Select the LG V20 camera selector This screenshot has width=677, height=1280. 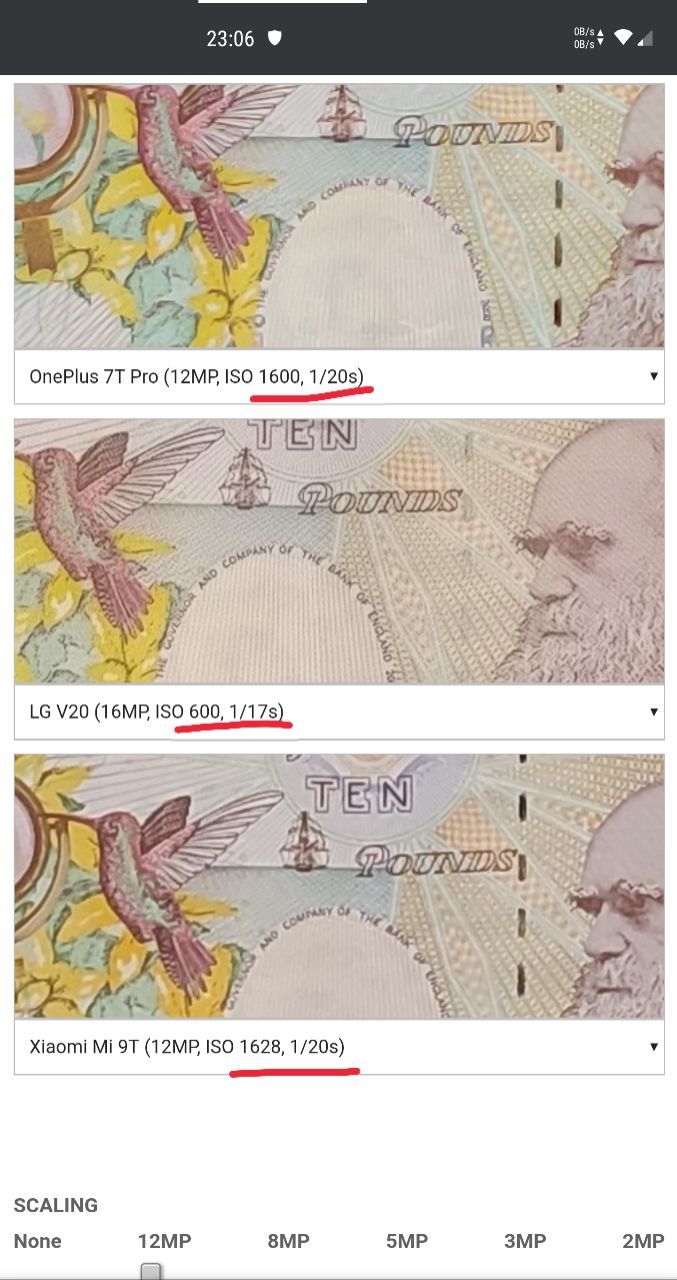point(339,712)
